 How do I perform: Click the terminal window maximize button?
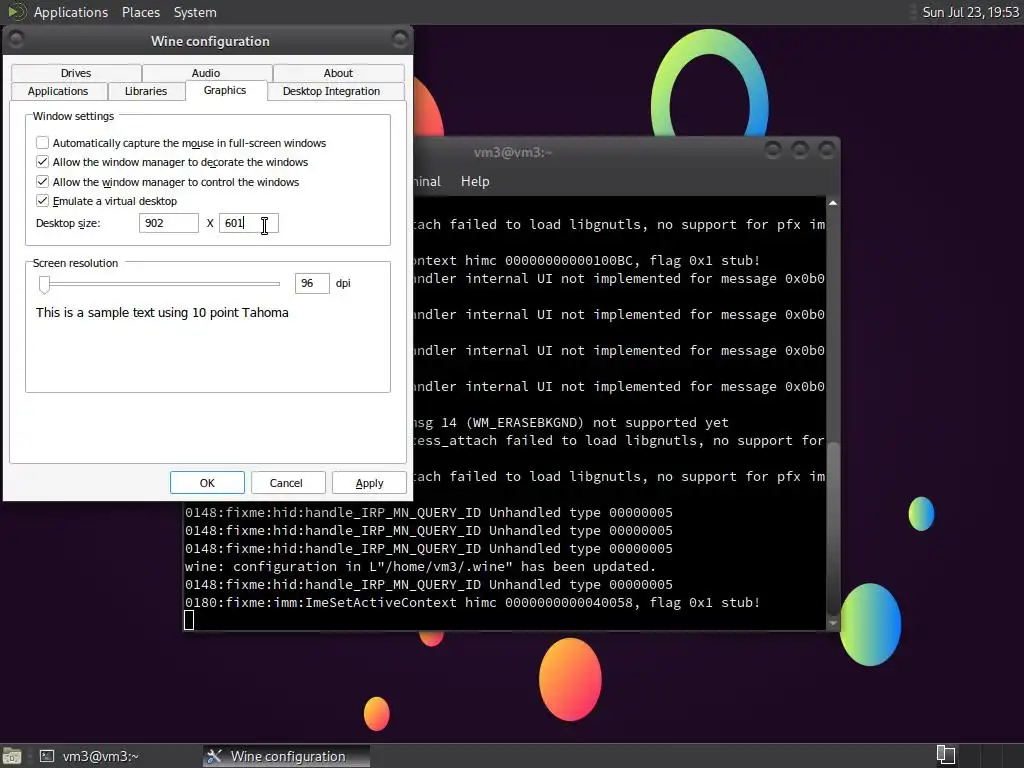pyautogui.click(x=800, y=150)
